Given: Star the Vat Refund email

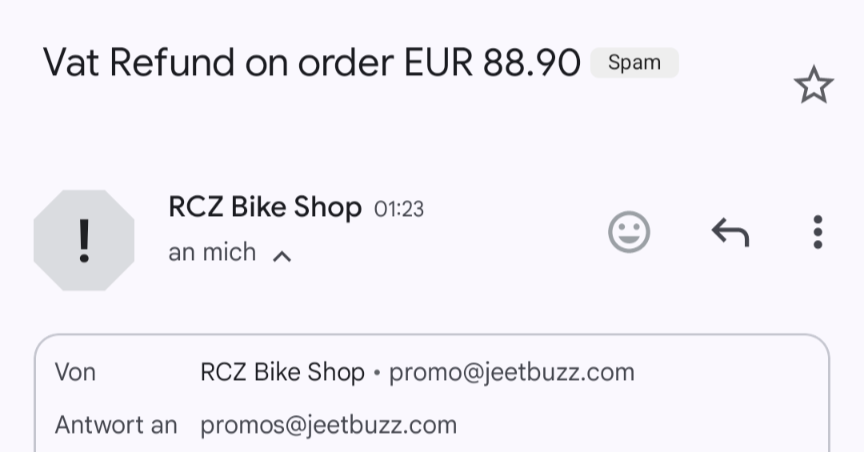Looking at the screenshot, I should 813,86.
